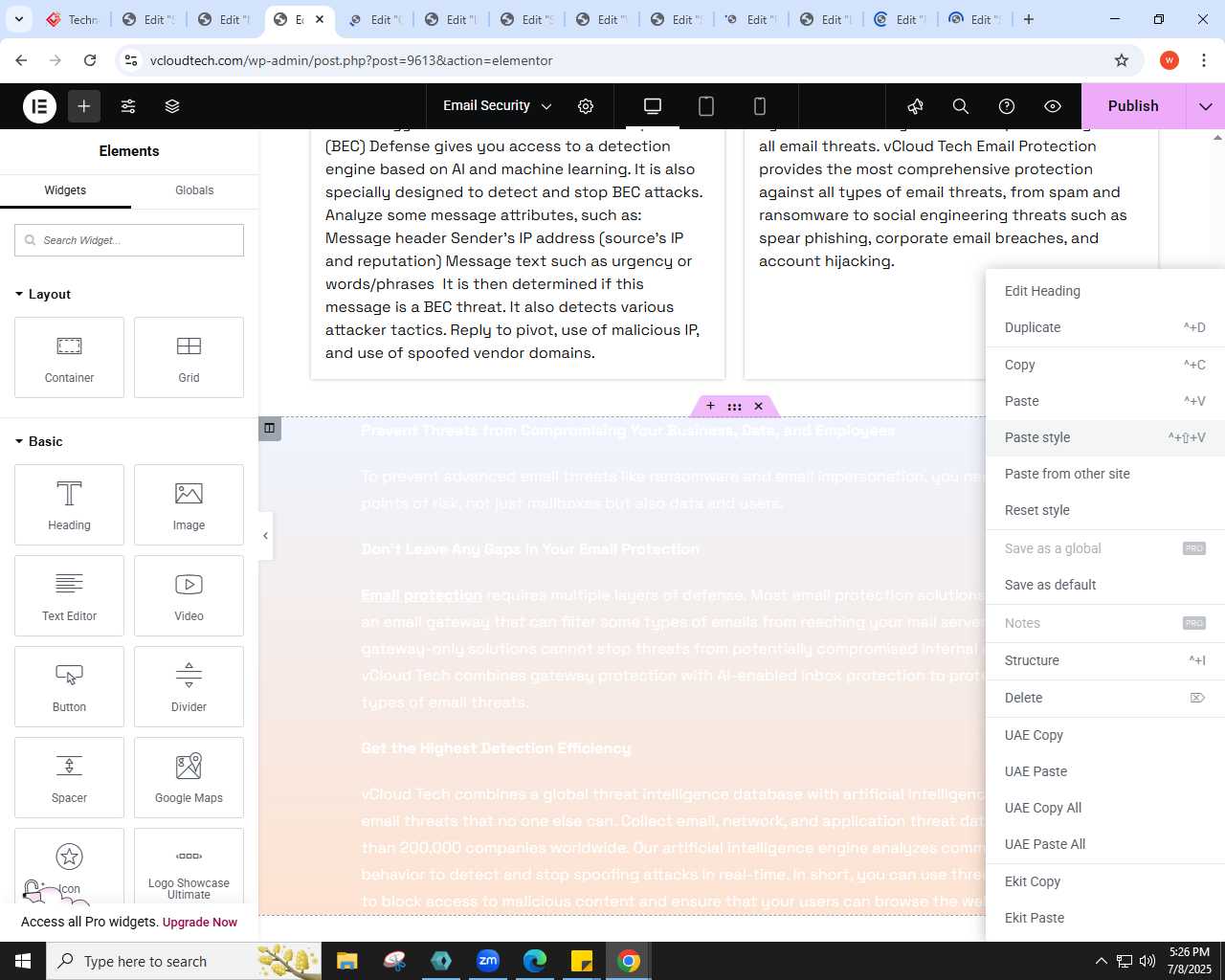Image resolution: width=1225 pixels, height=980 pixels.
Task: Switch to desktop responsive view
Action: (x=653, y=106)
